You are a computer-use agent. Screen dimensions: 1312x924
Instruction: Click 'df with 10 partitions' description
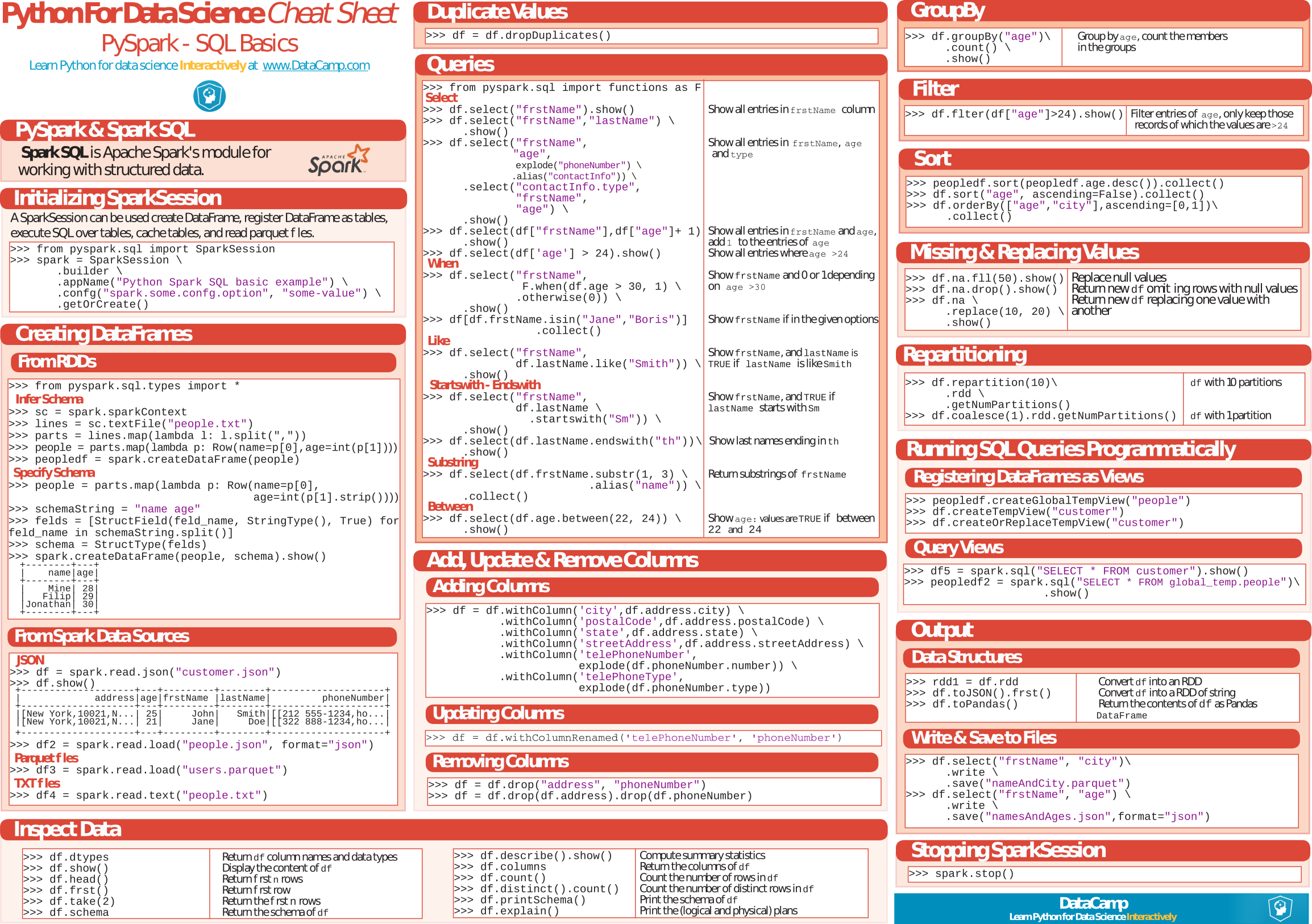coord(1236,382)
